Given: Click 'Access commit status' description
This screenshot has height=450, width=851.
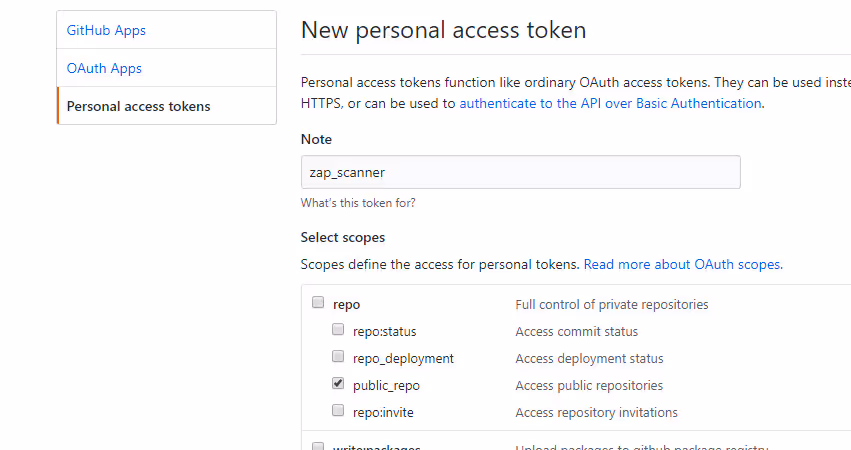Looking at the screenshot, I should 576,332.
